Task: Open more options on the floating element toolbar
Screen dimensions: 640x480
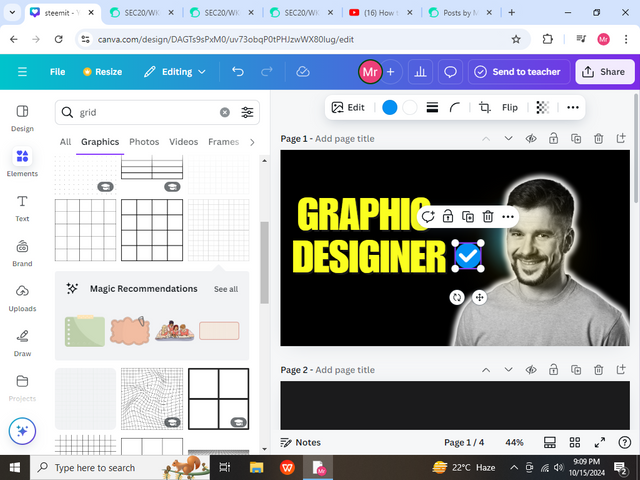Action: pos(508,216)
